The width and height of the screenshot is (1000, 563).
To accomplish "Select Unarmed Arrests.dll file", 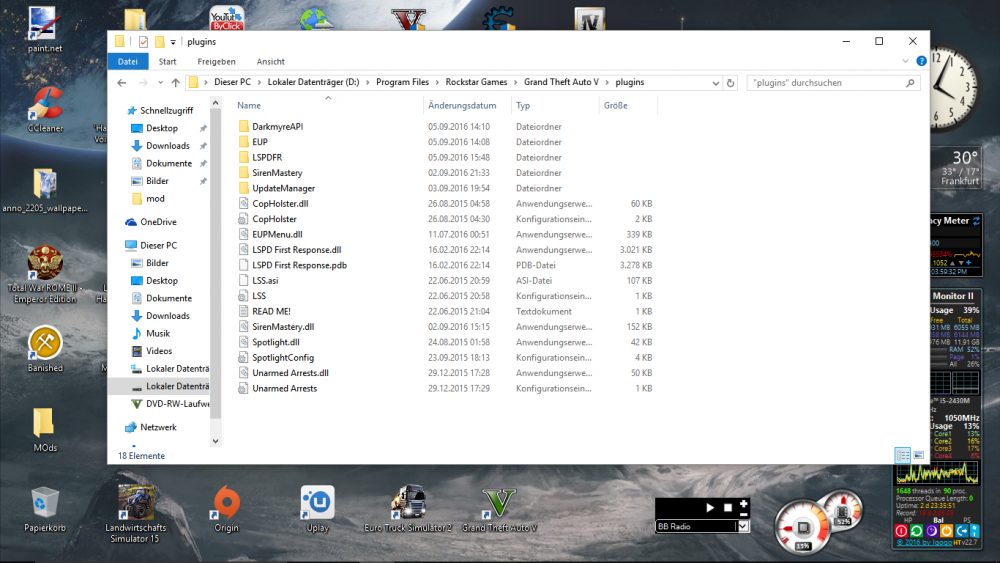I will coord(290,373).
